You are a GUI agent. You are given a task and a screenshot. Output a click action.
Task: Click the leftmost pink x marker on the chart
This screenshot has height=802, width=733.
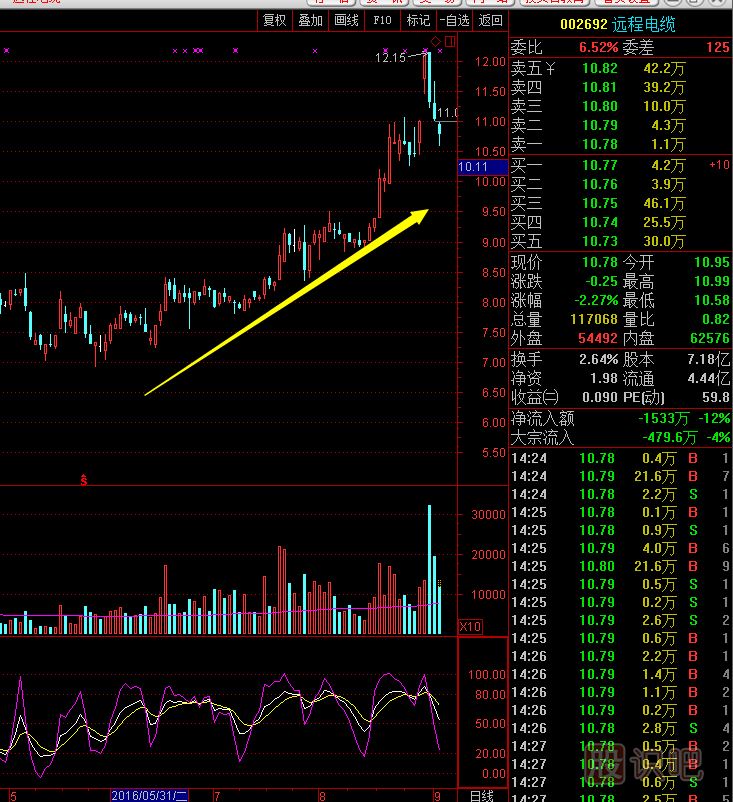click(6, 50)
